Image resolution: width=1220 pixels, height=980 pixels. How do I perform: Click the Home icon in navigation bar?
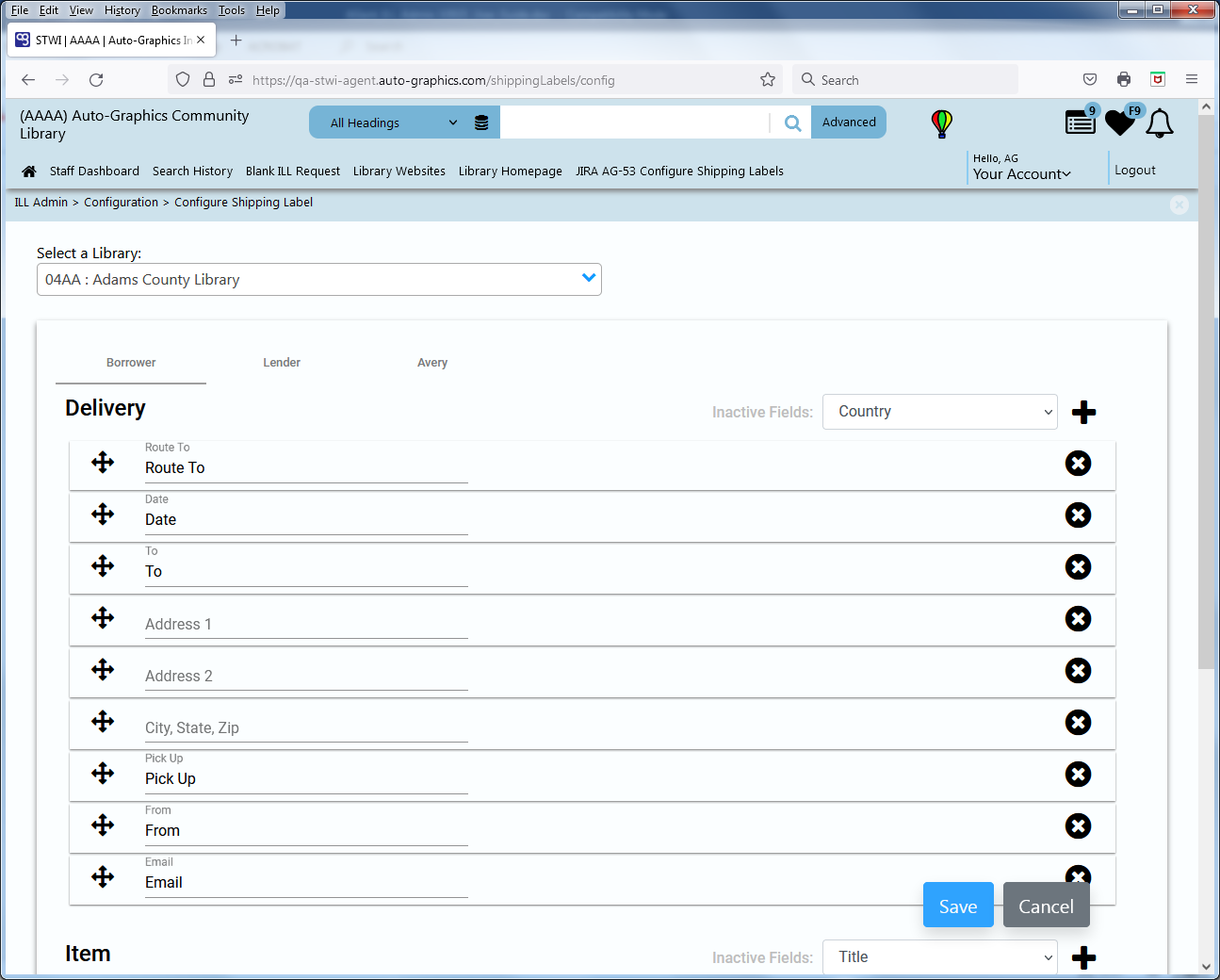pyautogui.click(x=29, y=171)
